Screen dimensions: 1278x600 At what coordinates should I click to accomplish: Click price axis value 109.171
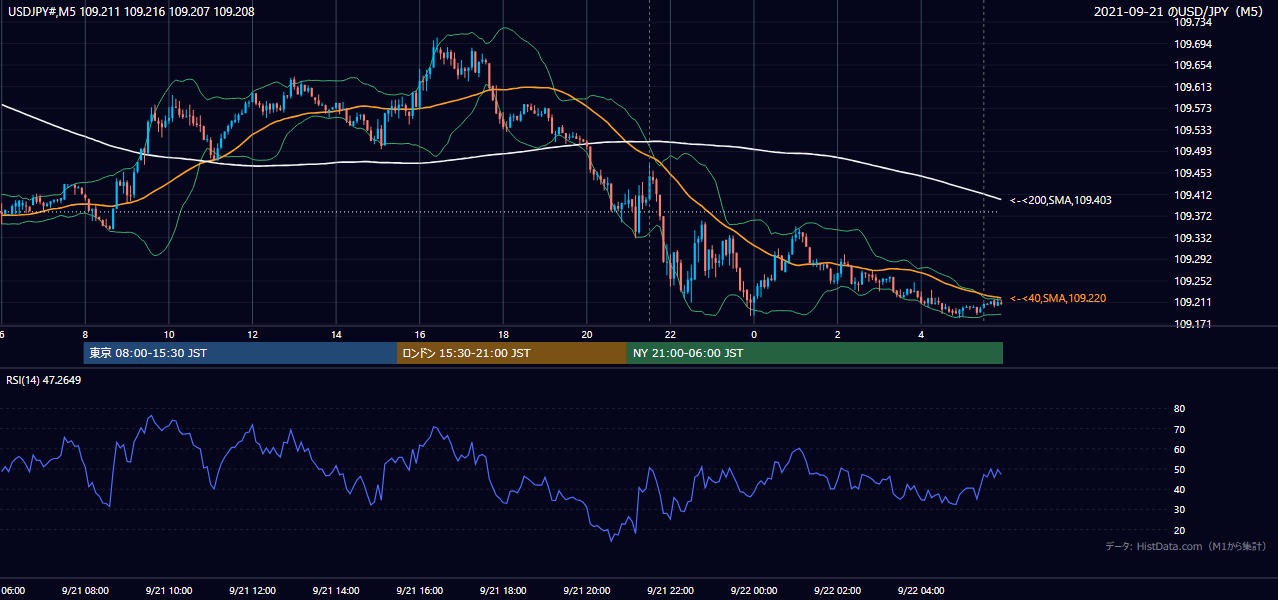pos(1192,324)
